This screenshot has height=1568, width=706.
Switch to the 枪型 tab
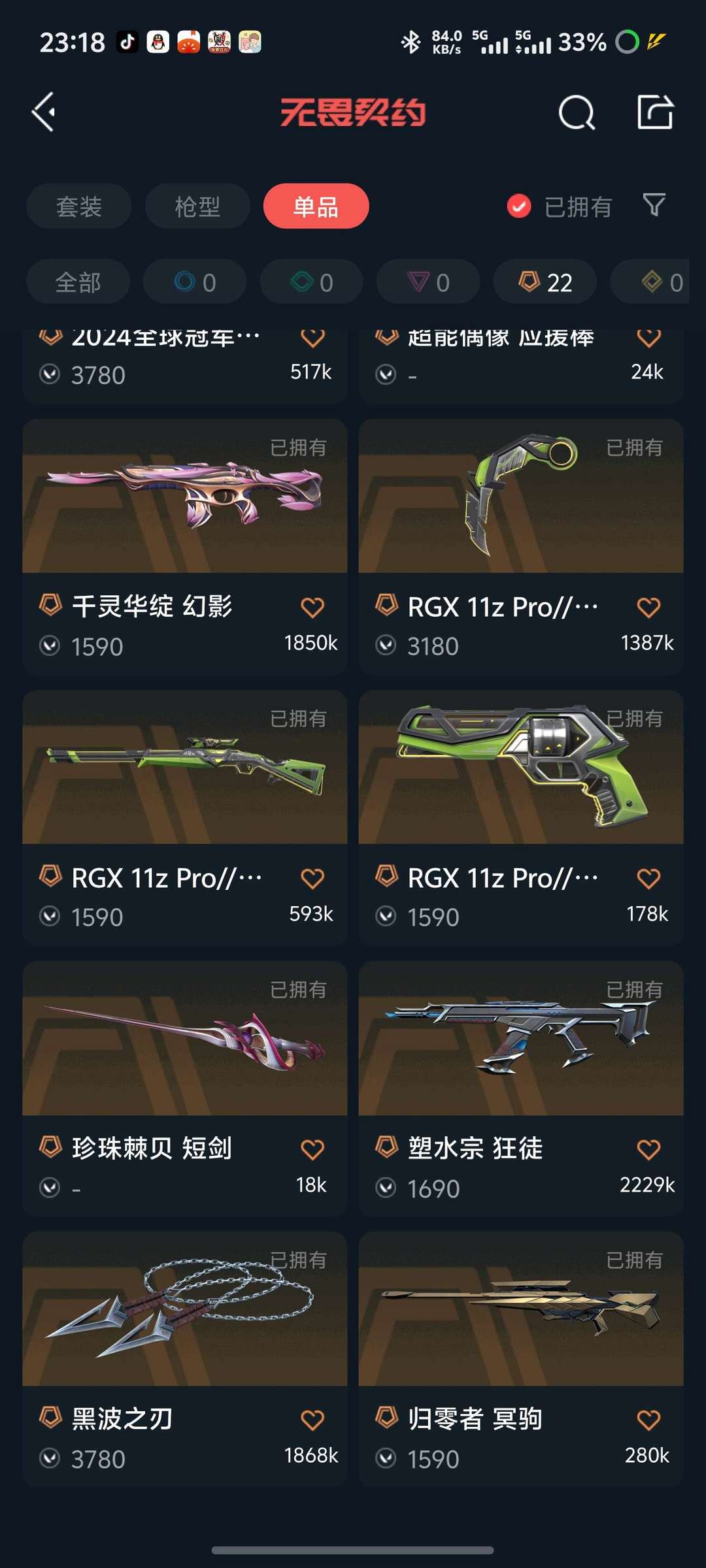197,206
